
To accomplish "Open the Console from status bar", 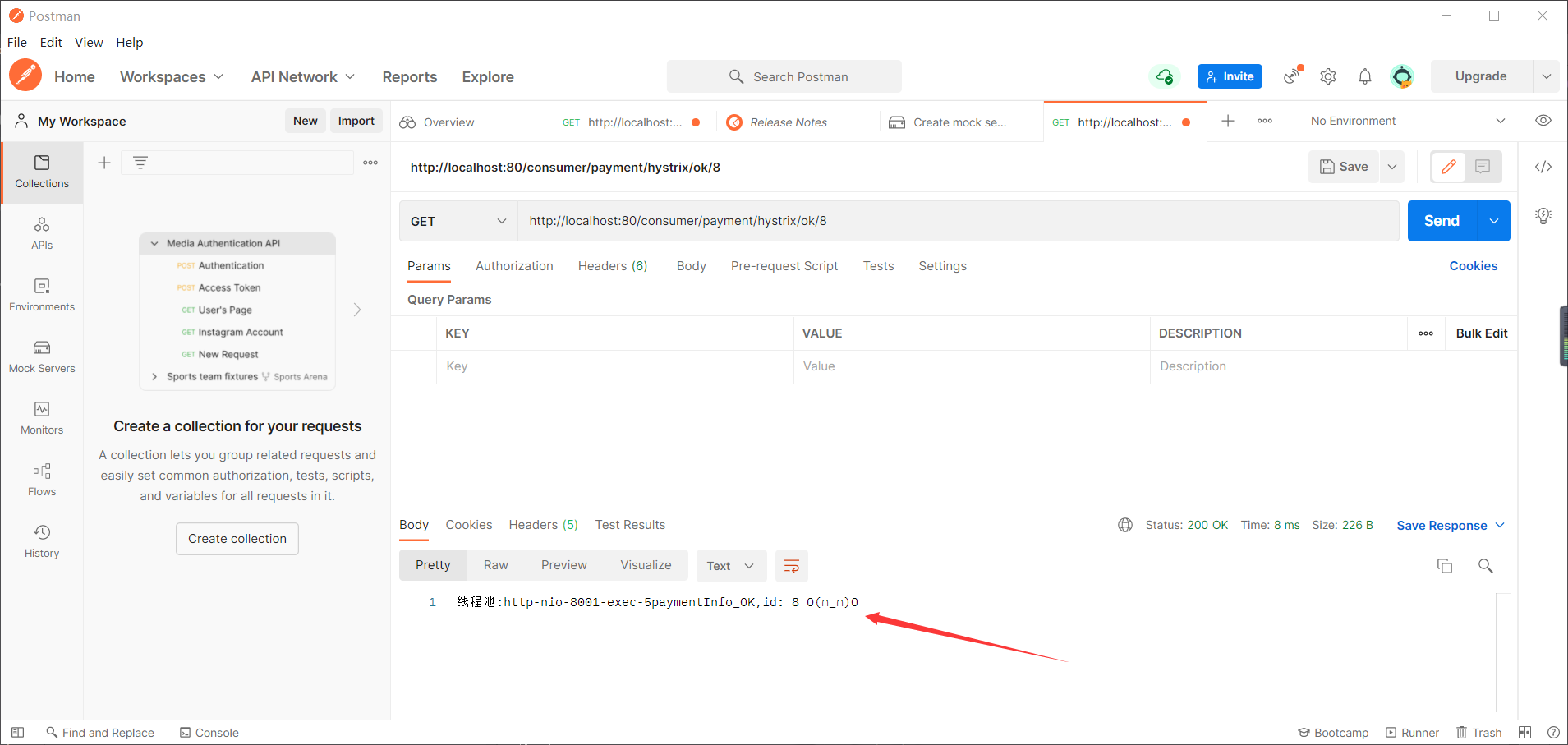I will 209,732.
